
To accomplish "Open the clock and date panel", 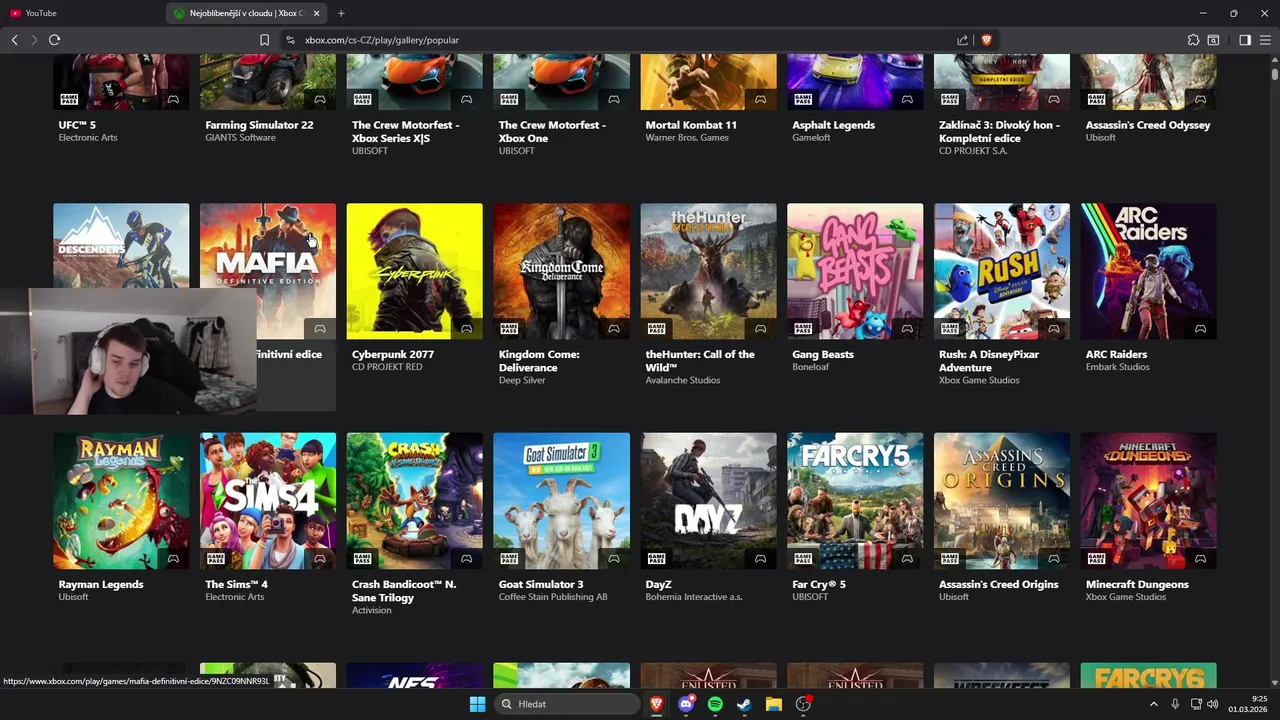I will click(x=1249, y=704).
